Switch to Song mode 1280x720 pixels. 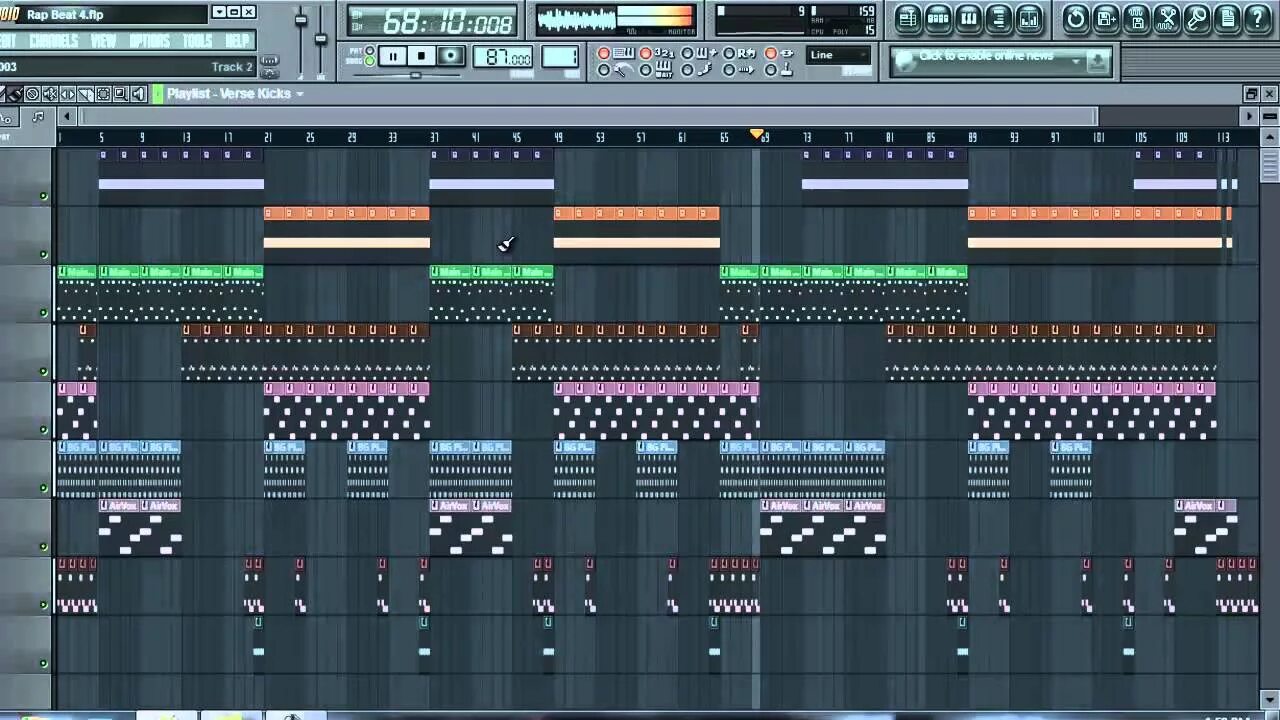(370, 62)
